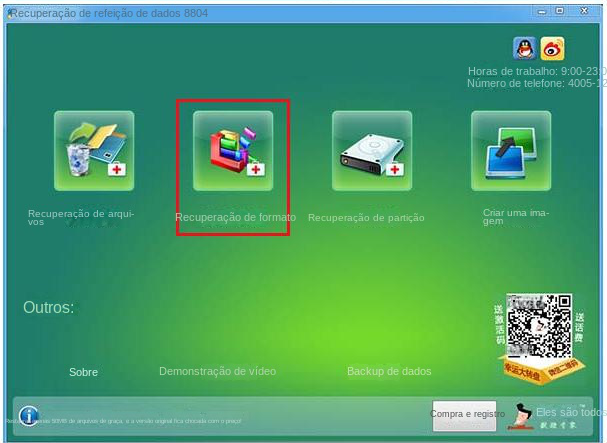Select the Recuperação de partição label
The image size is (607, 443).
pyautogui.click(x=366, y=218)
